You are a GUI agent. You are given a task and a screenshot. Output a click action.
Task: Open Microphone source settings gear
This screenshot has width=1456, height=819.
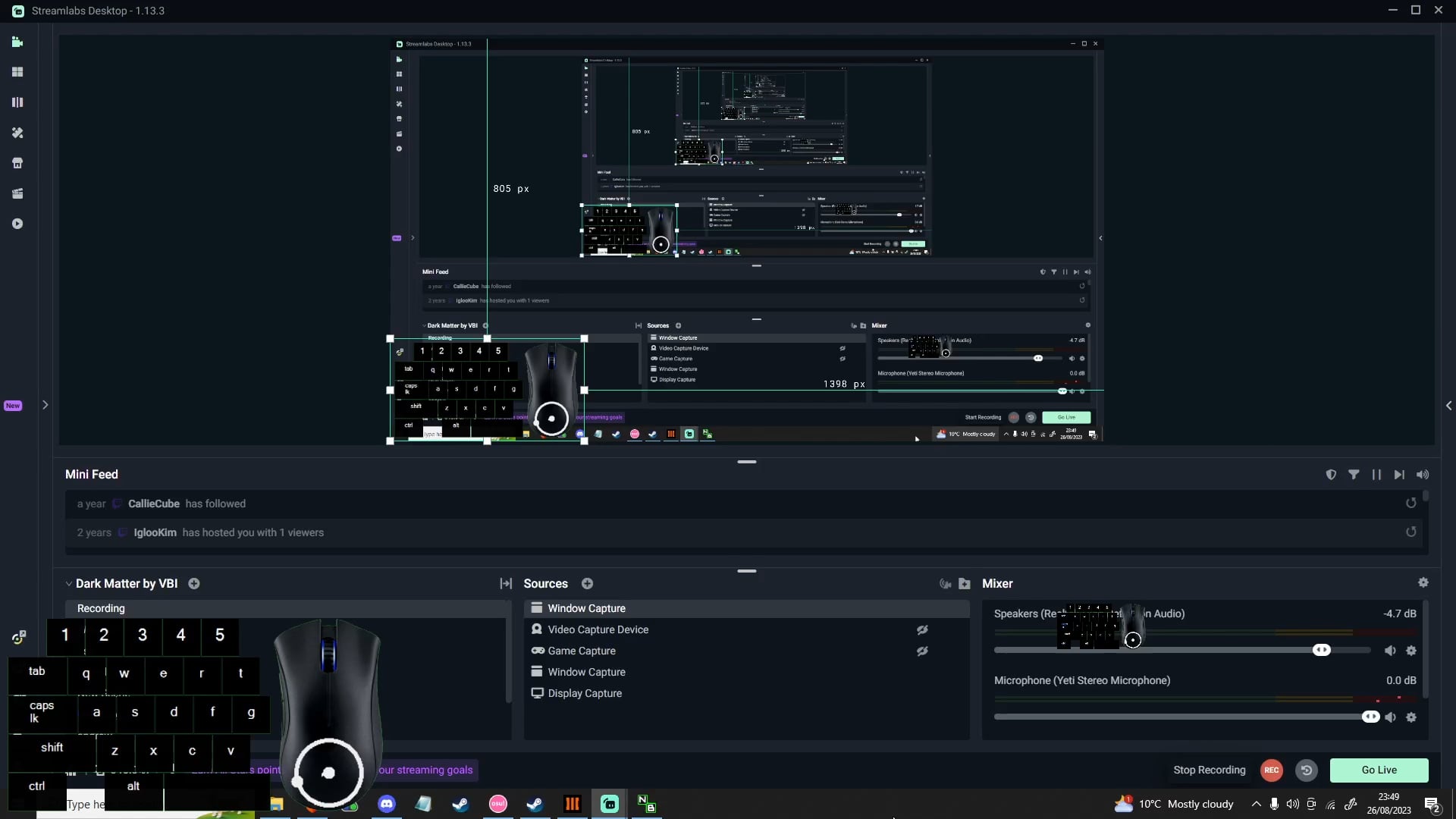(1411, 717)
